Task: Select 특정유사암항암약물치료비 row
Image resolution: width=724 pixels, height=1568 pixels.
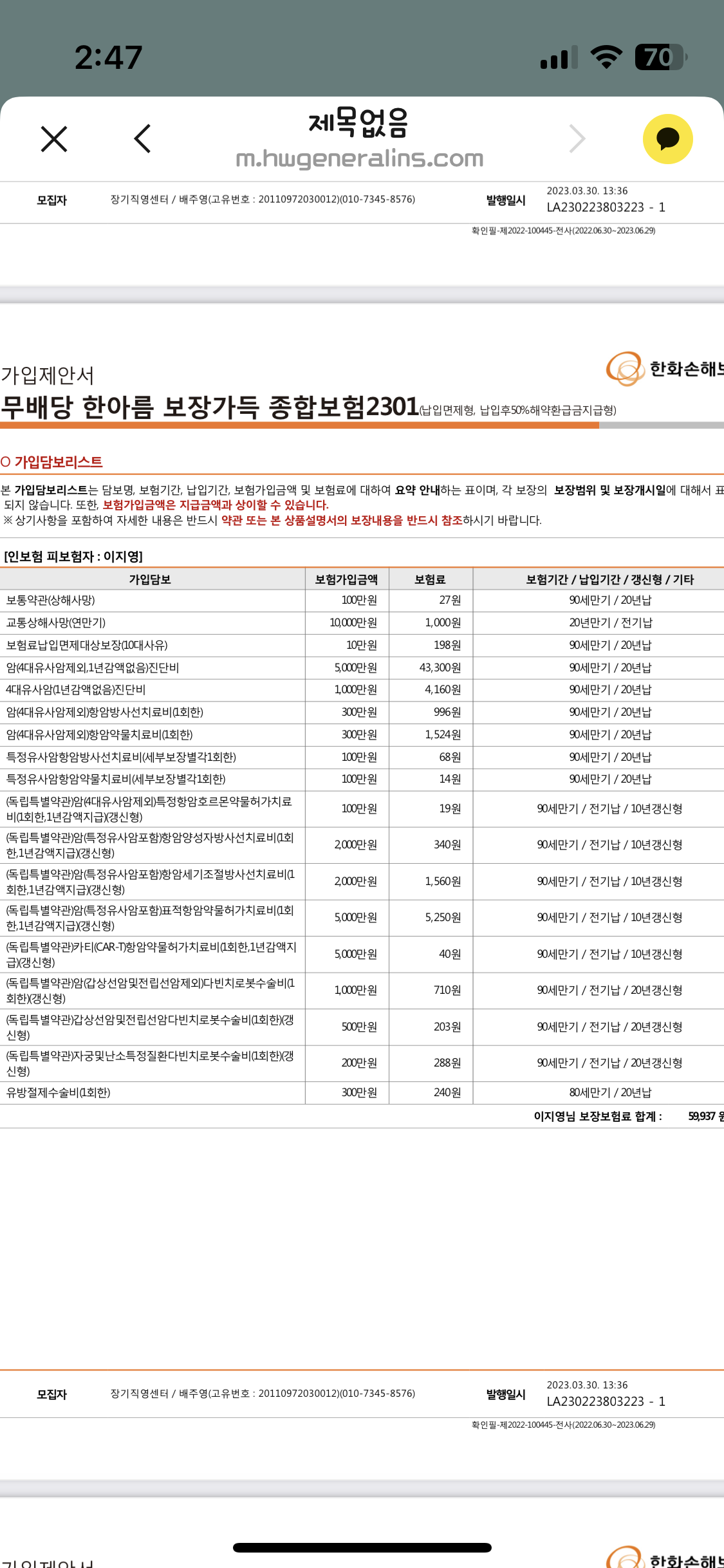Action: coord(362,779)
